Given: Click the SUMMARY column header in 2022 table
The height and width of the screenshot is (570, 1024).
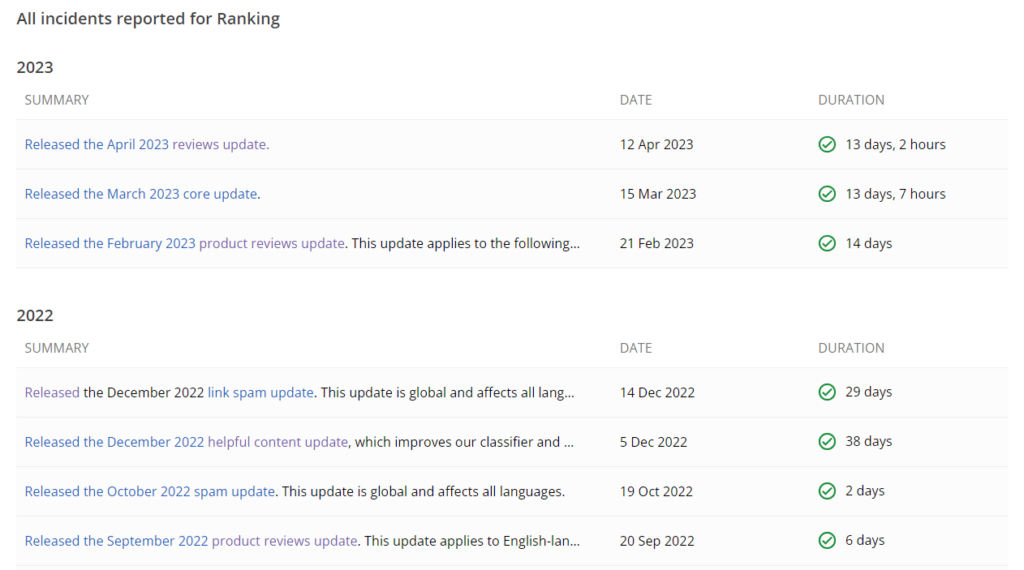Looking at the screenshot, I should tap(57, 348).
